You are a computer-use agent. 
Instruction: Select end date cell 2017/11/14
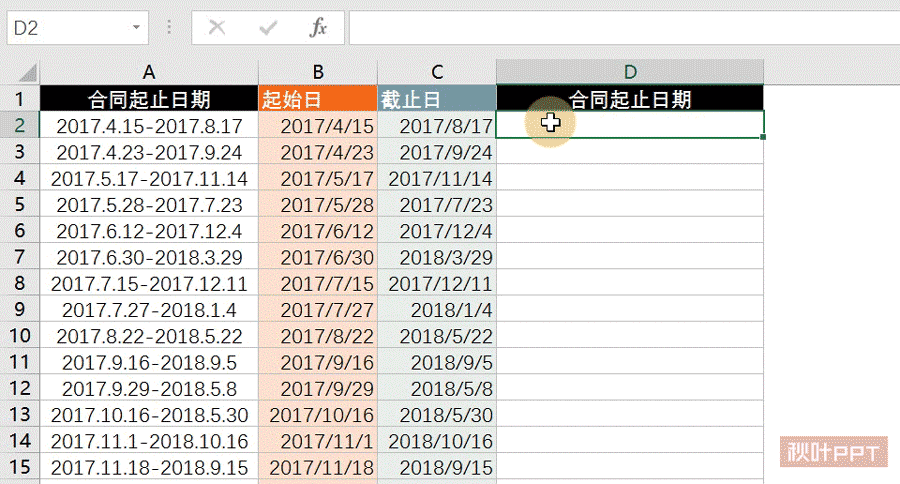coord(437,178)
